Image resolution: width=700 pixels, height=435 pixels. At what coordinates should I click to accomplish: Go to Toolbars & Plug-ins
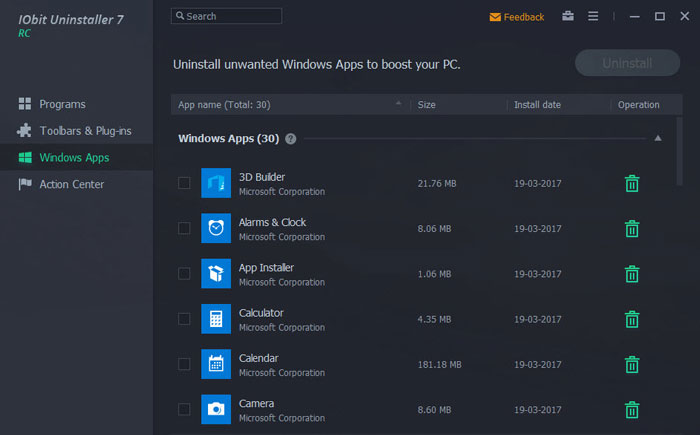click(x=76, y=131)
